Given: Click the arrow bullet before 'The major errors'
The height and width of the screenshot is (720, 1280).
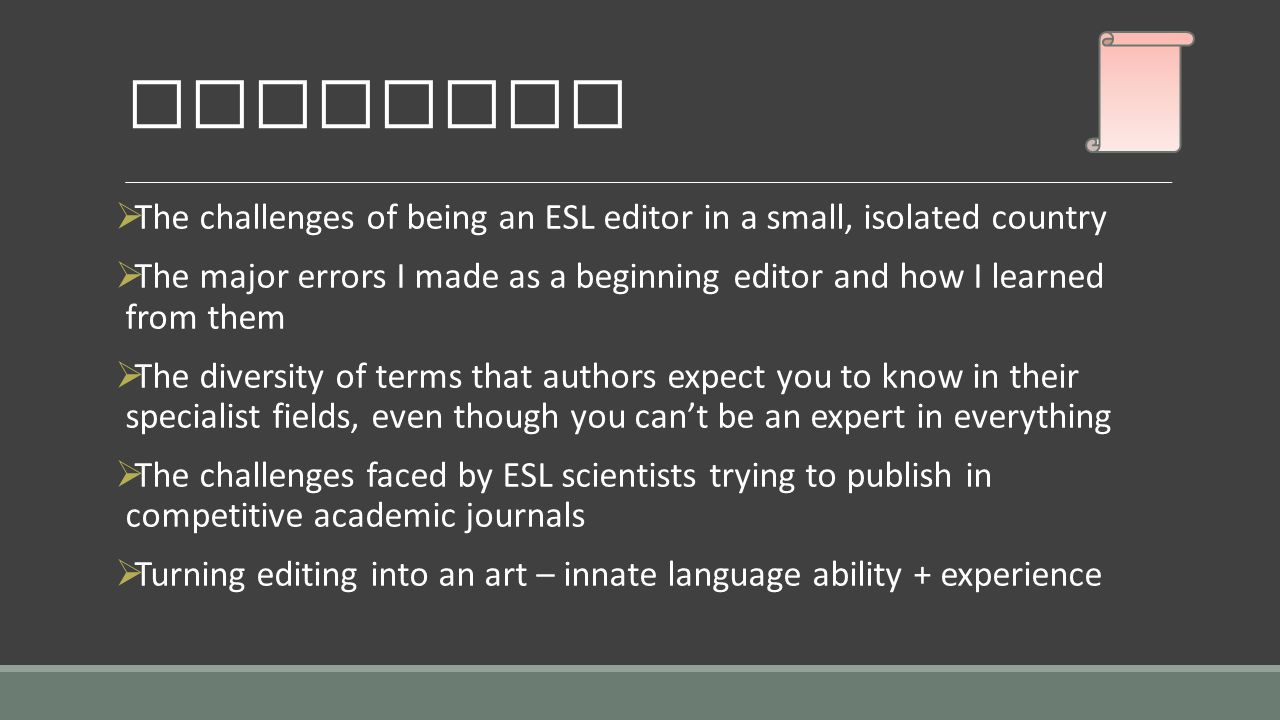Looking at the screenshot, I should pyautogui.click(x=127, y=273).
